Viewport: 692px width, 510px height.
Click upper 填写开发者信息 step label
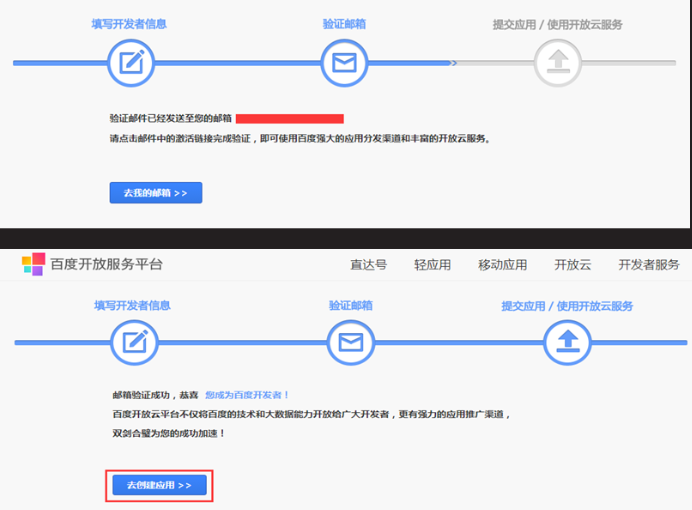point(129,24)
